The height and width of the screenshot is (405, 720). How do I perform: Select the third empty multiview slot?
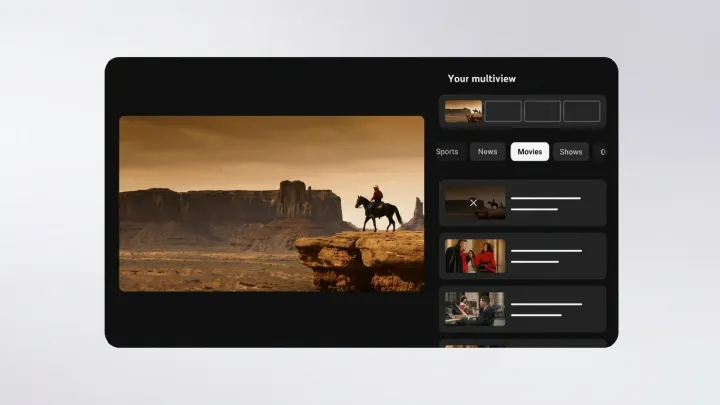click(542, 111)
